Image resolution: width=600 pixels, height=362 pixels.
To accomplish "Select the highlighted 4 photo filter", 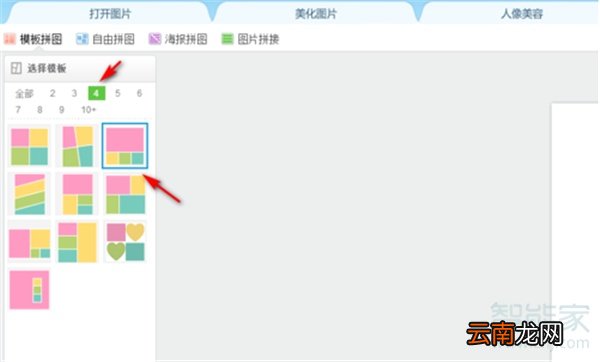I will [x=96, y=93].
